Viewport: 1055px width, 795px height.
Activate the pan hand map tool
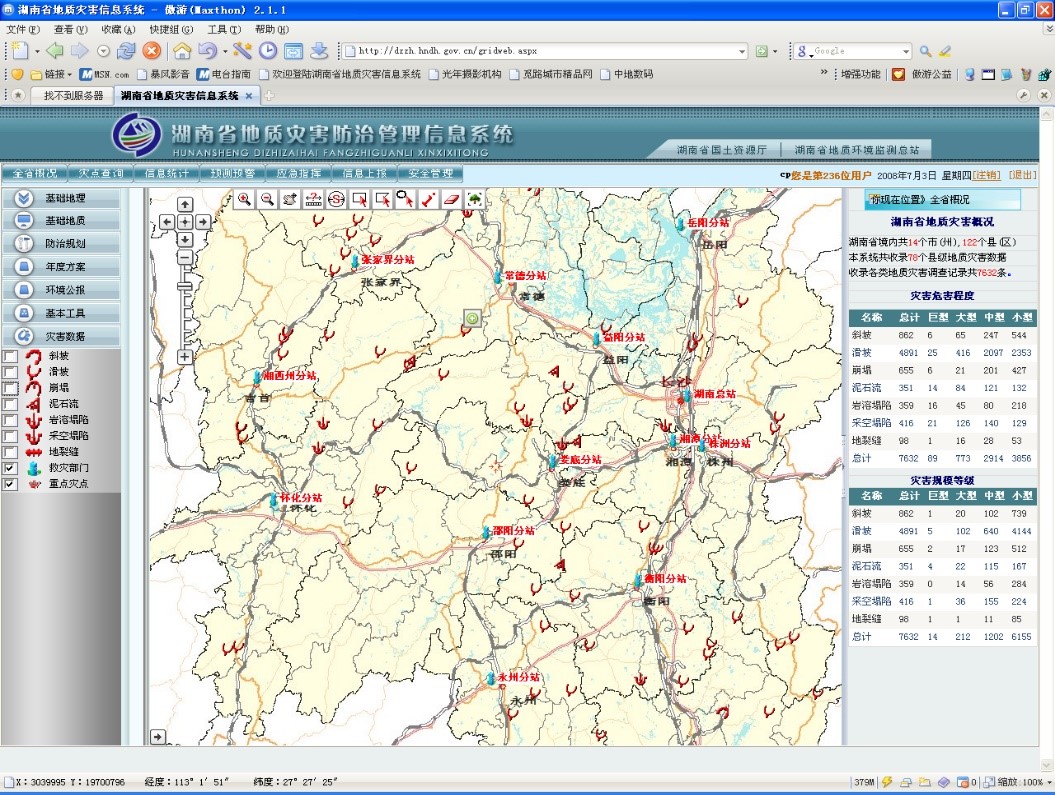pyautogui.click(x=290, y=199)
